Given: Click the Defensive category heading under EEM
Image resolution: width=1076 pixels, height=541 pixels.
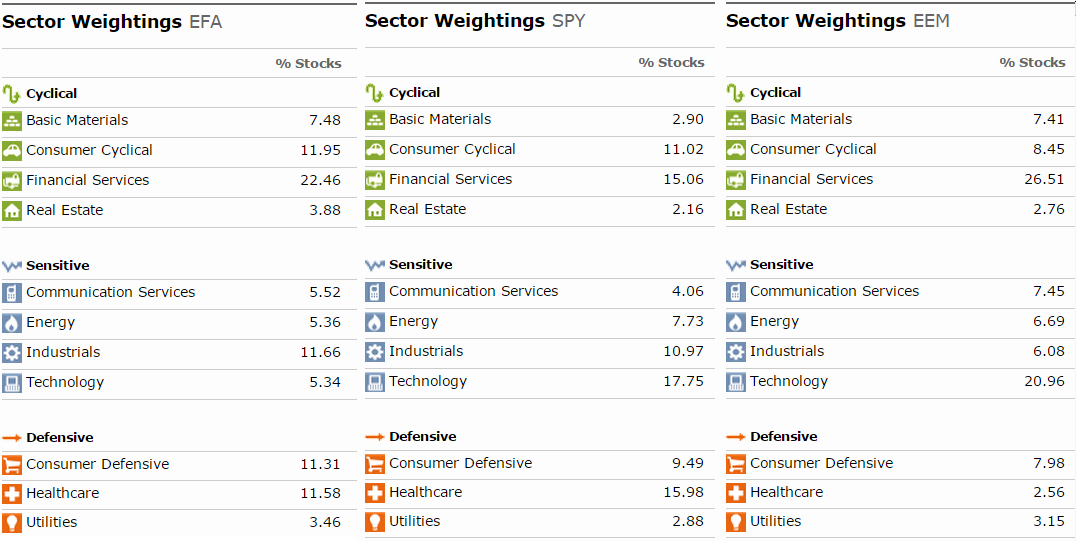Looking at the screenshot, I should tap(783, 437).
